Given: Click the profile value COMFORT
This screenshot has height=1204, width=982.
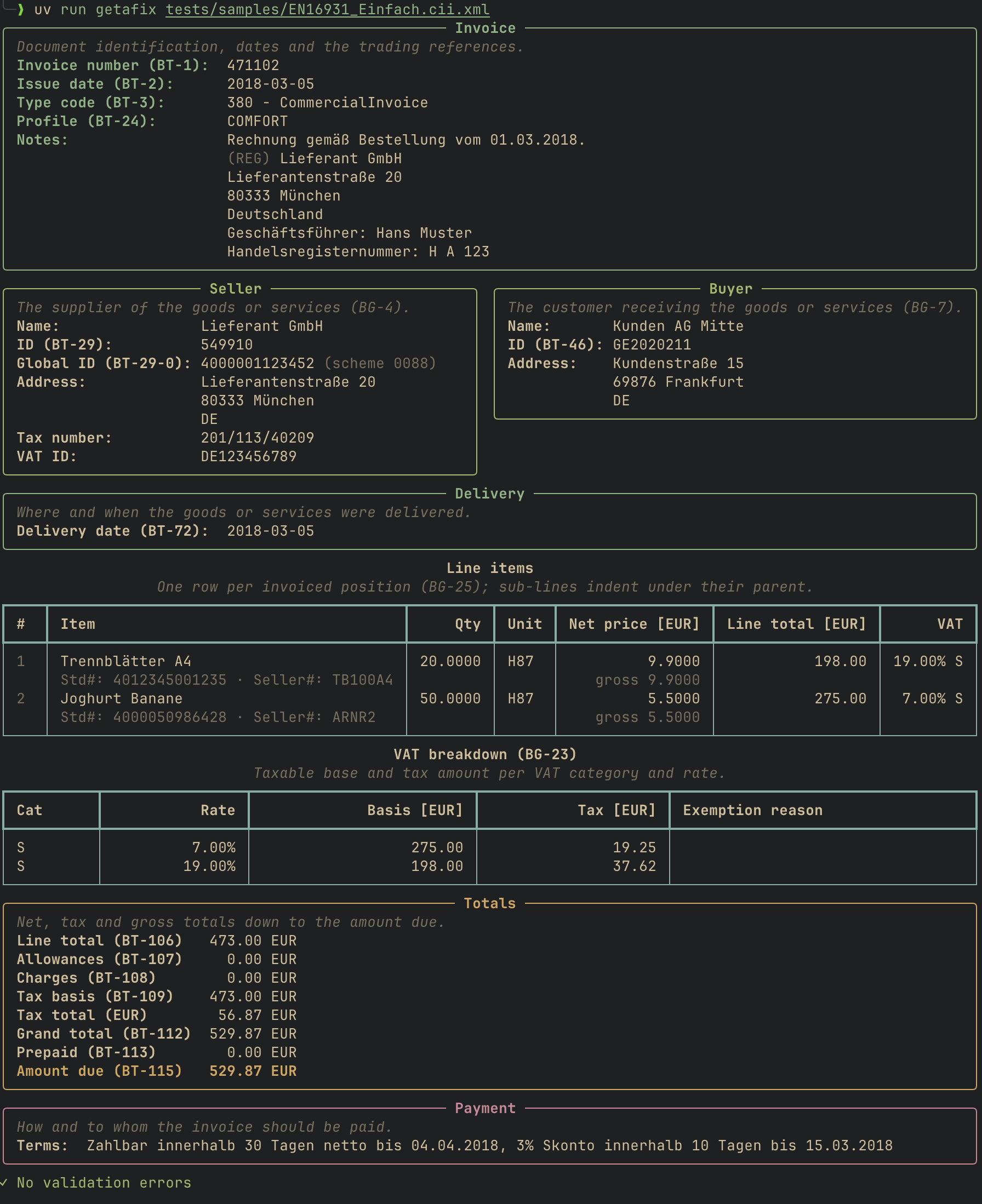Looking at the screenshot, I should point(258,121).
